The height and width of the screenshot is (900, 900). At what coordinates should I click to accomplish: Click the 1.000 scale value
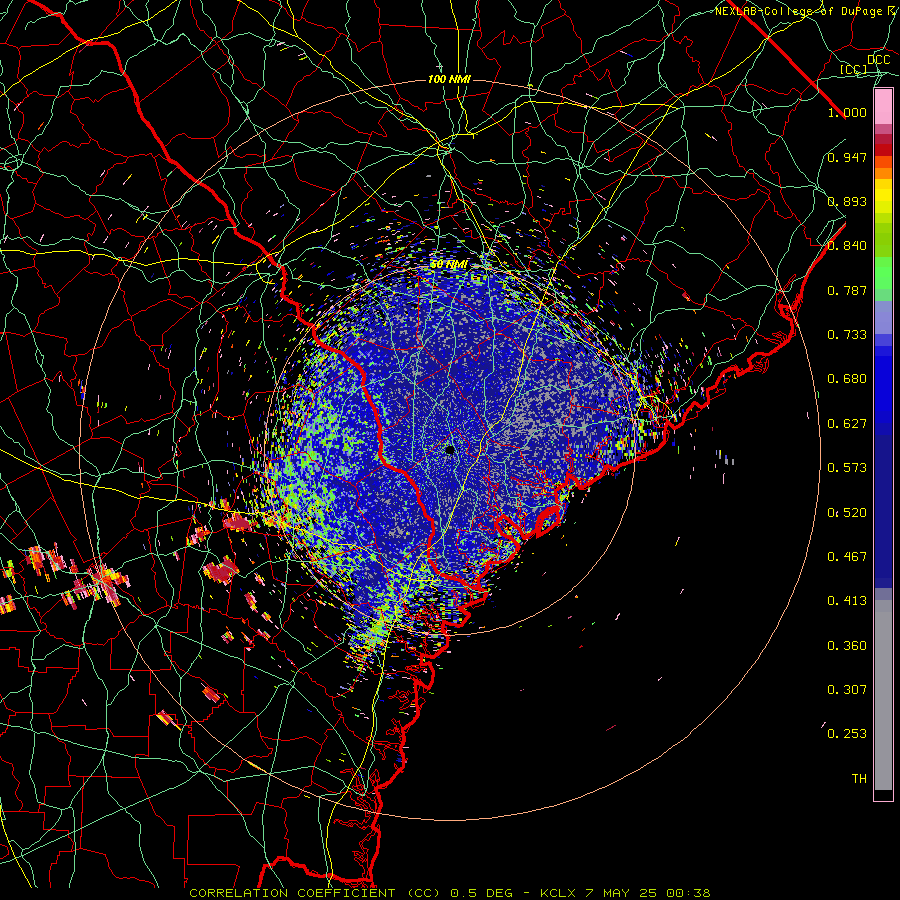[x=847, y=112]
